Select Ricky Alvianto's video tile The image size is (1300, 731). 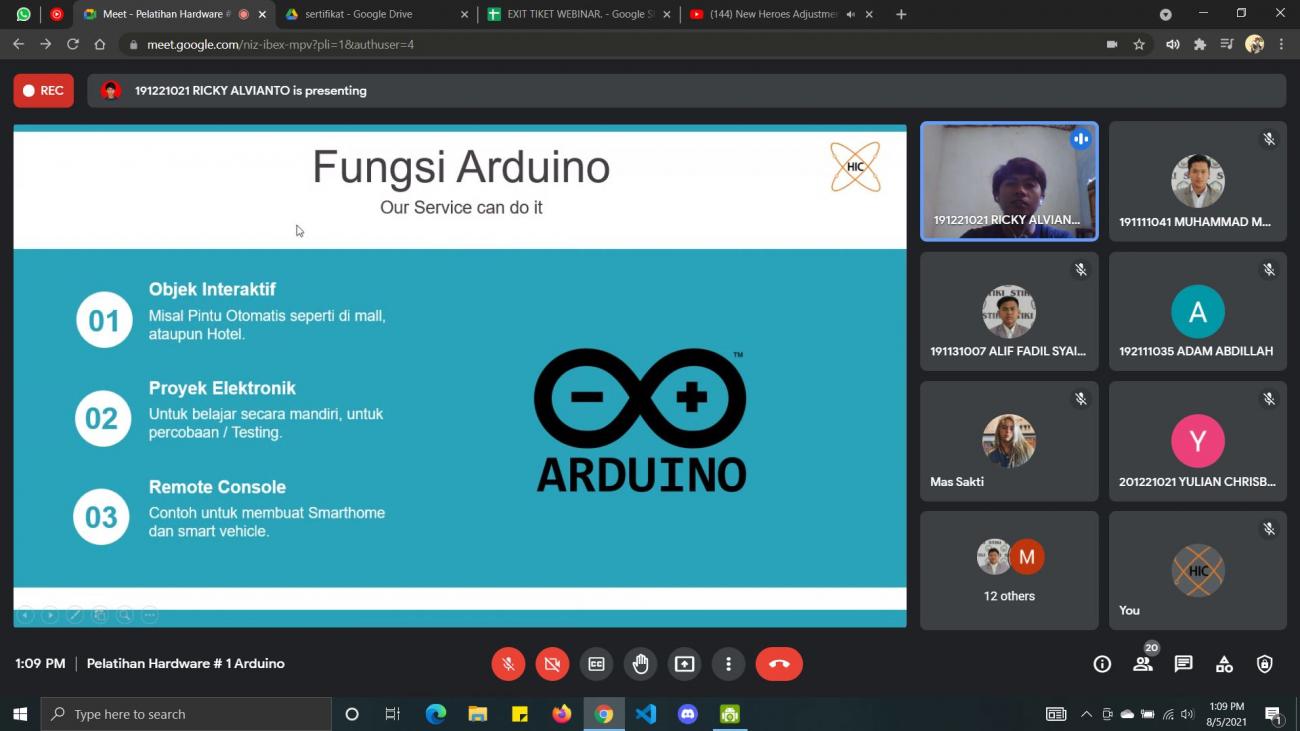[x=1008, y=181]
